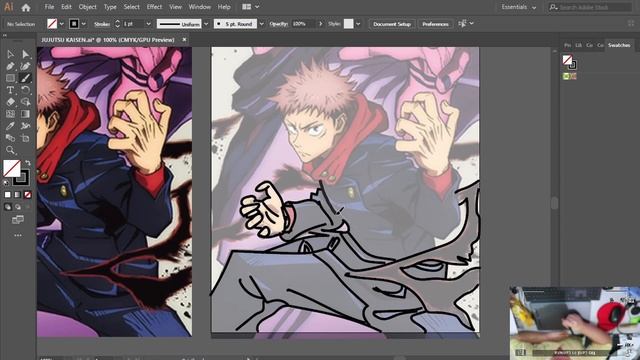Click the Preferences button
This screenshot has width=640, height=360.
[435, 24]
